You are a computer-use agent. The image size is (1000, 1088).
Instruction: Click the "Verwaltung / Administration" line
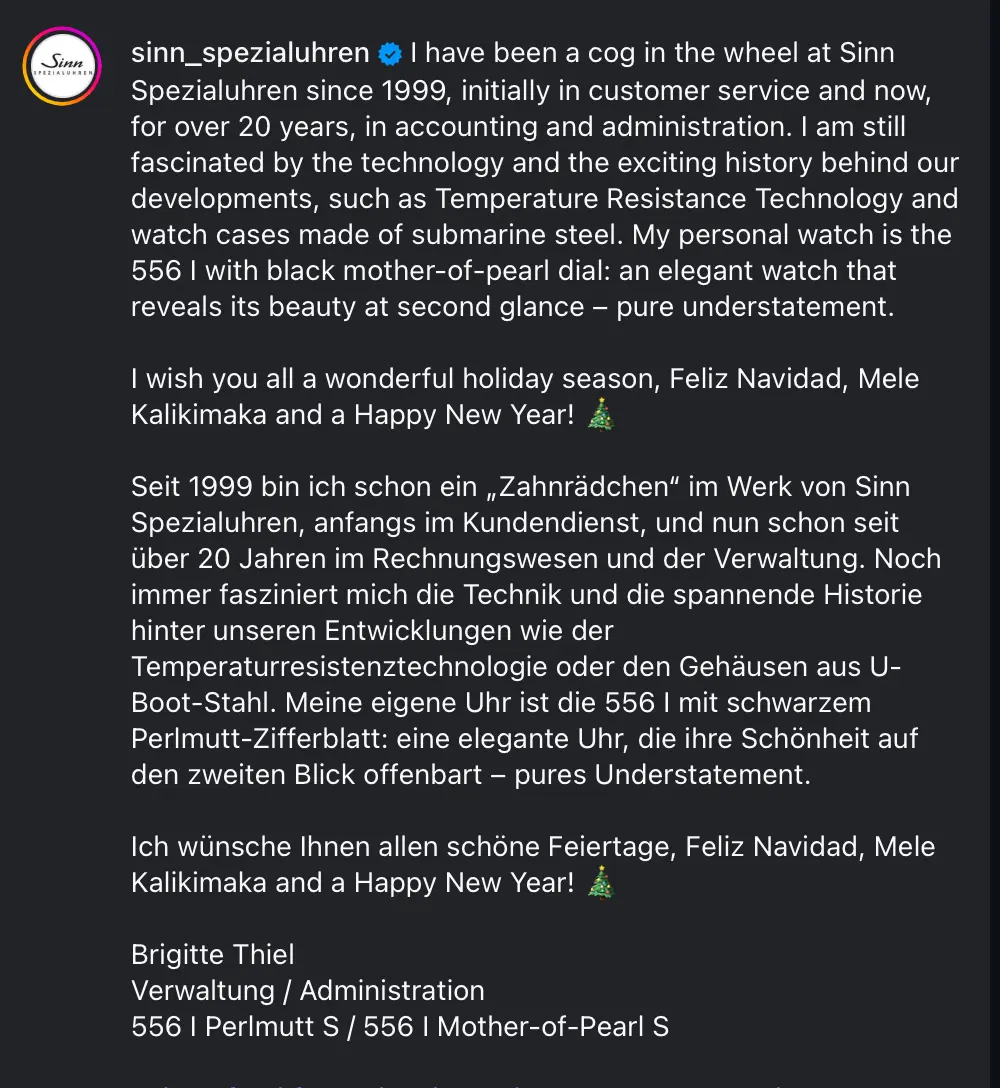tap(308, 991)
